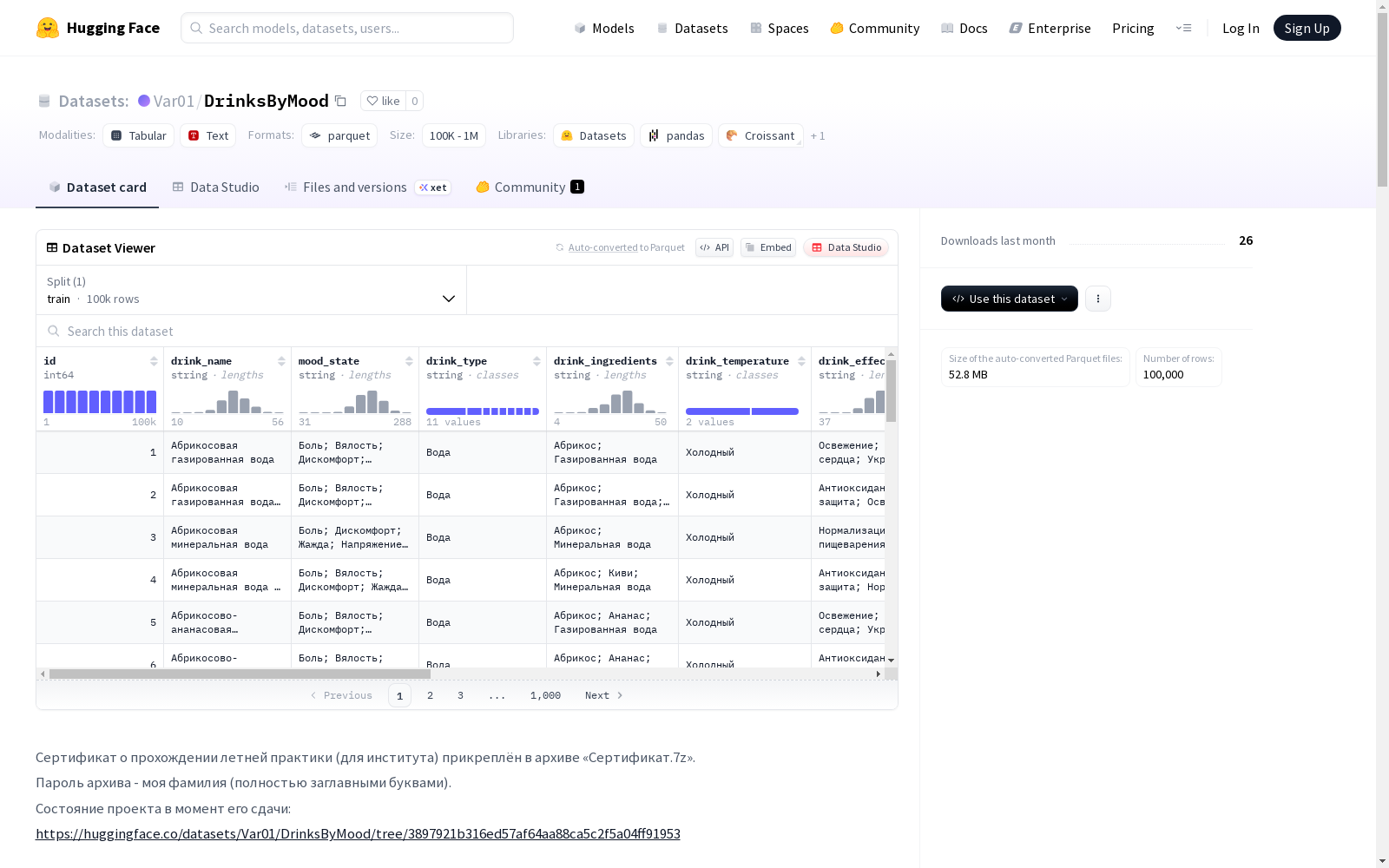Select the 100K - 1M size tag
The width and height of the screenshot is (1389, 868).
point(454,135)
